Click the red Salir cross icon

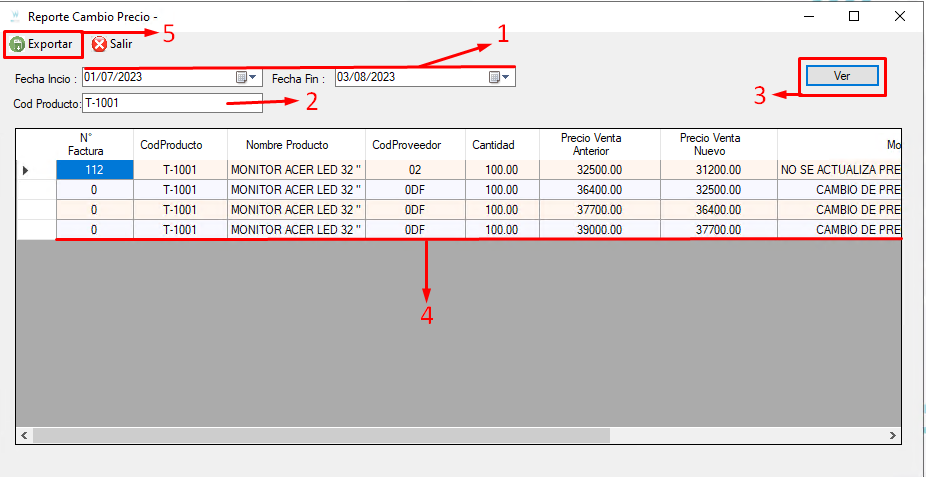pyautogui.click(x=100, y=45)
